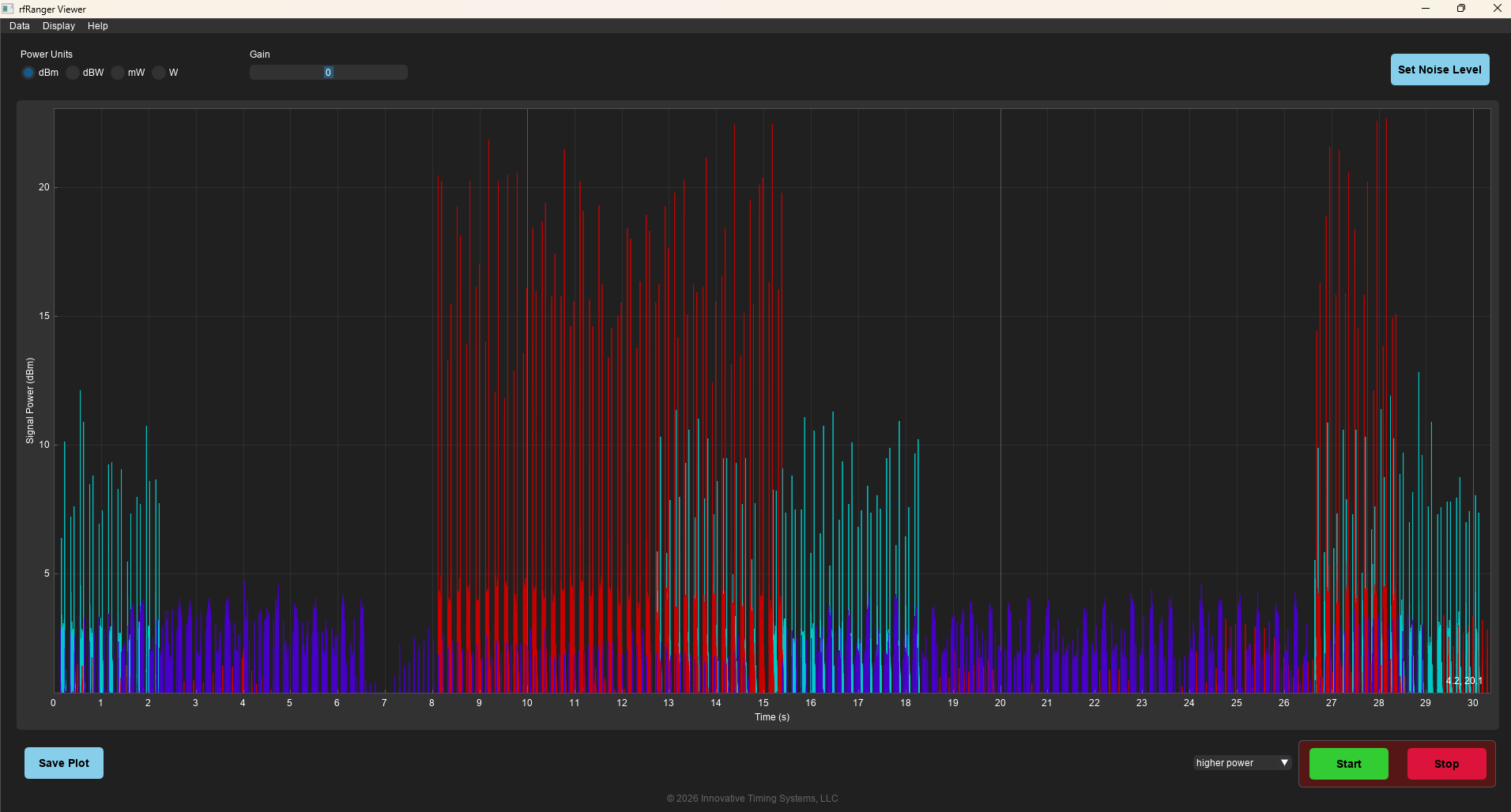The image size is (1511, 812).
Task: Click the 'Power Units' label
Action: [x=47, y=55]
